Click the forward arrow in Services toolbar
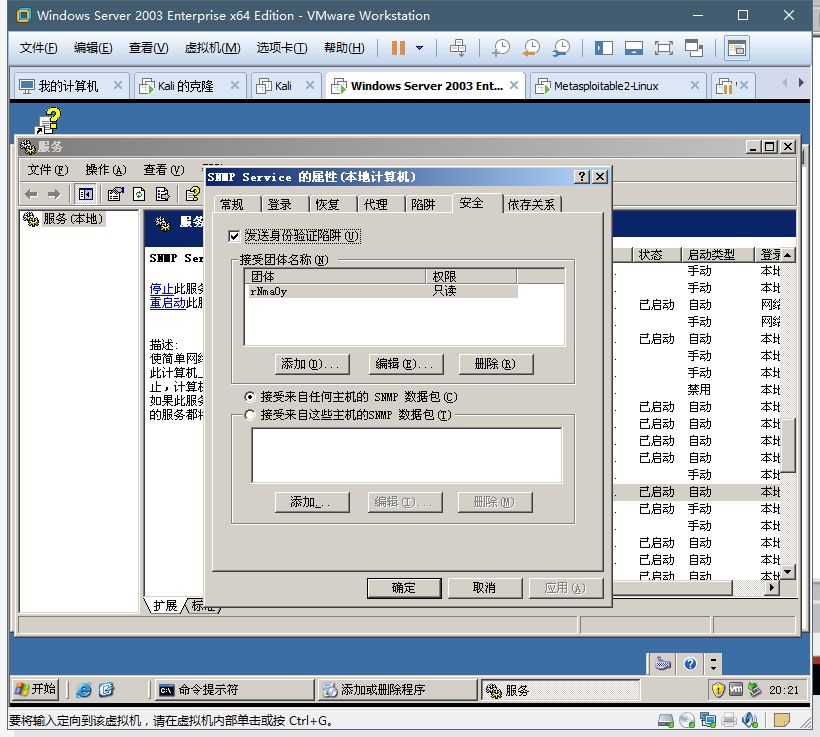Viewport: 820px width, 737px height. 54,195
